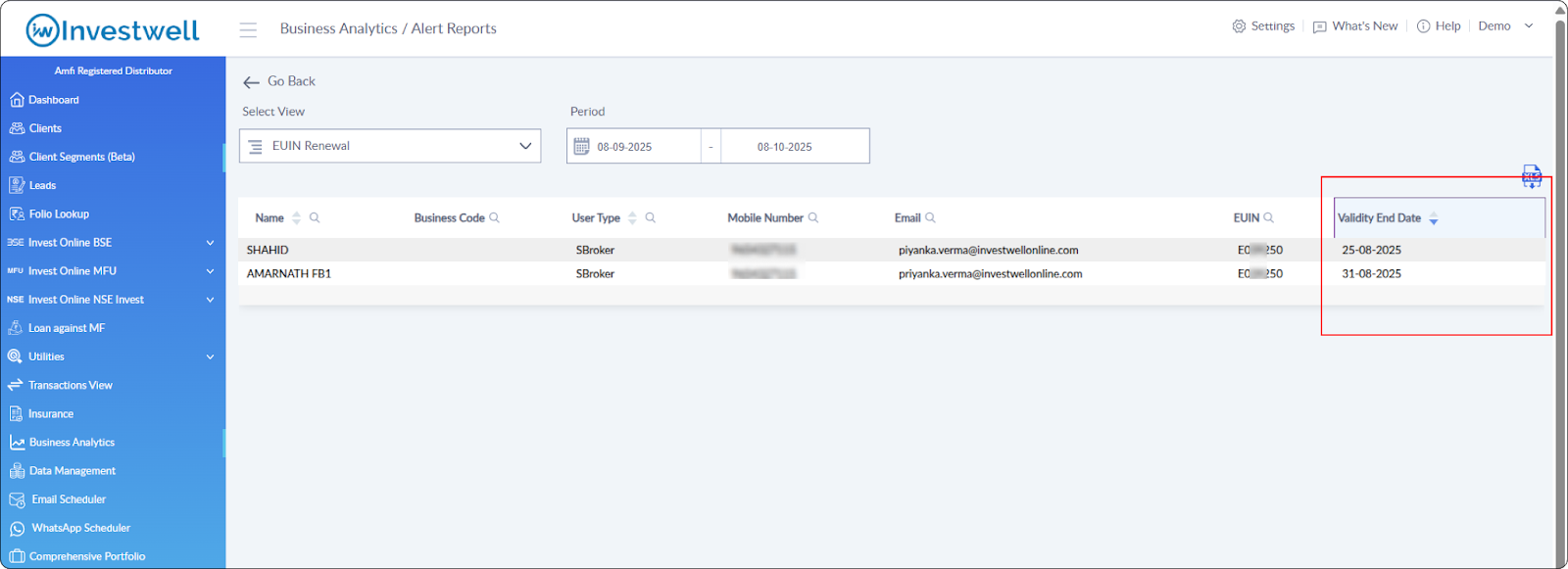Open the Select View EUIN Renewal dropdown

point(390,146)
